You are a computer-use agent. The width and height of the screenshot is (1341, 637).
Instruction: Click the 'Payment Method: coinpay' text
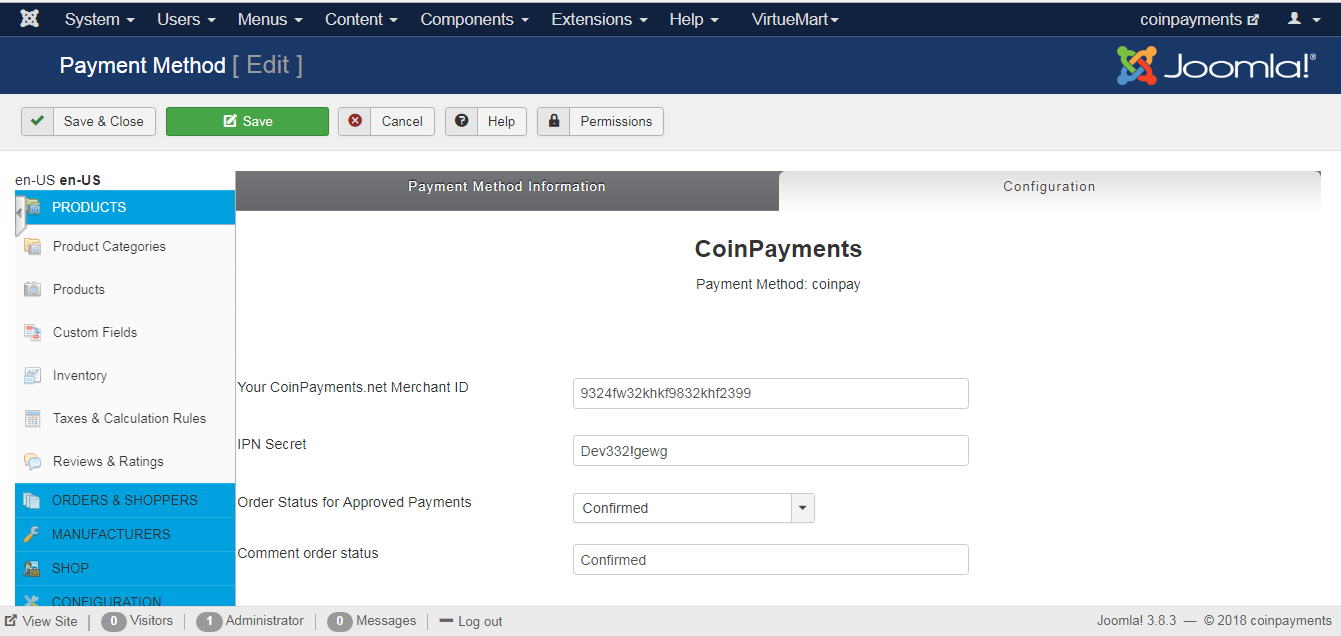(778, 284)
